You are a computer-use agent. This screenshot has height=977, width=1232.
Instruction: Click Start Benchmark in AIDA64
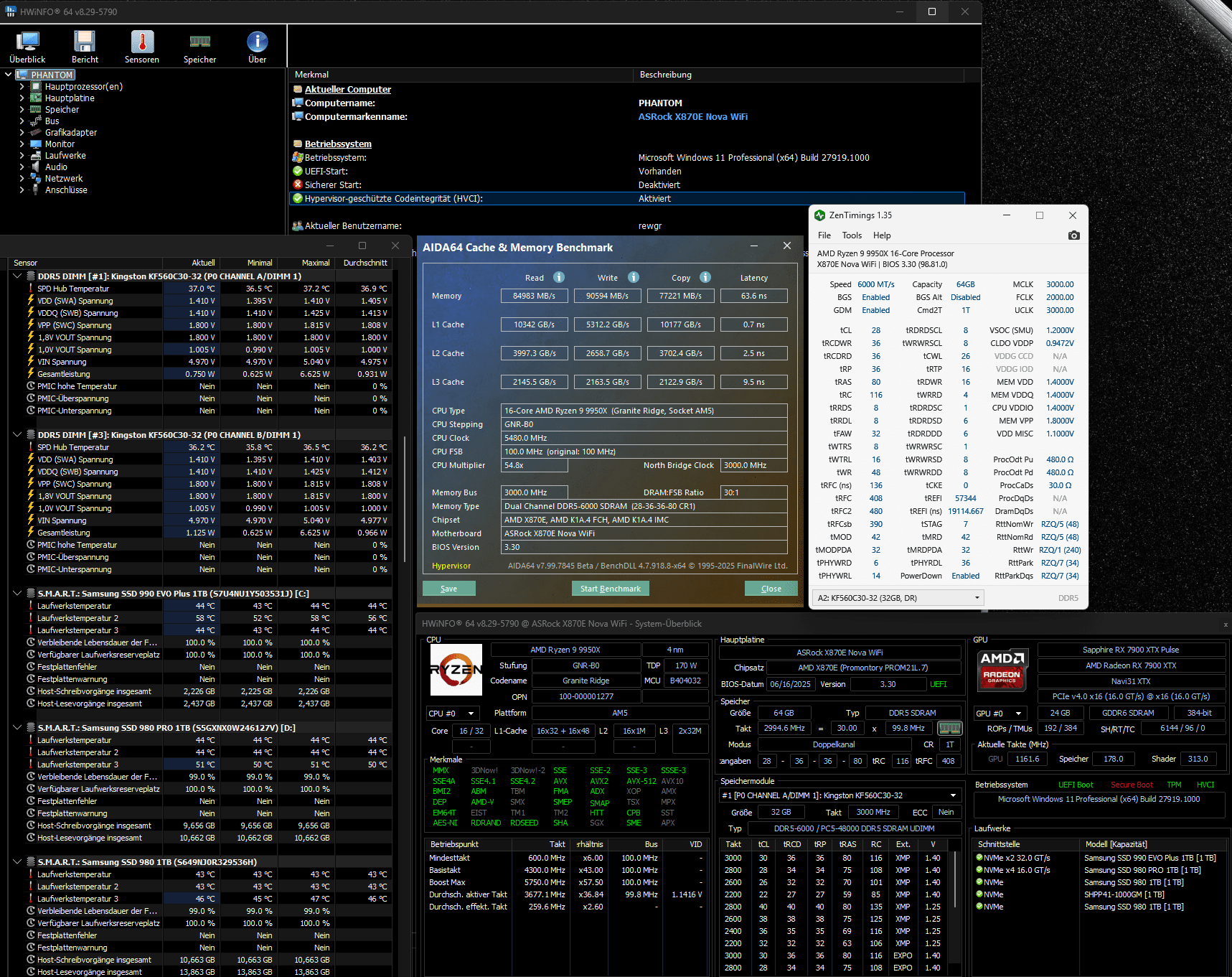click(x=611, y=589)
